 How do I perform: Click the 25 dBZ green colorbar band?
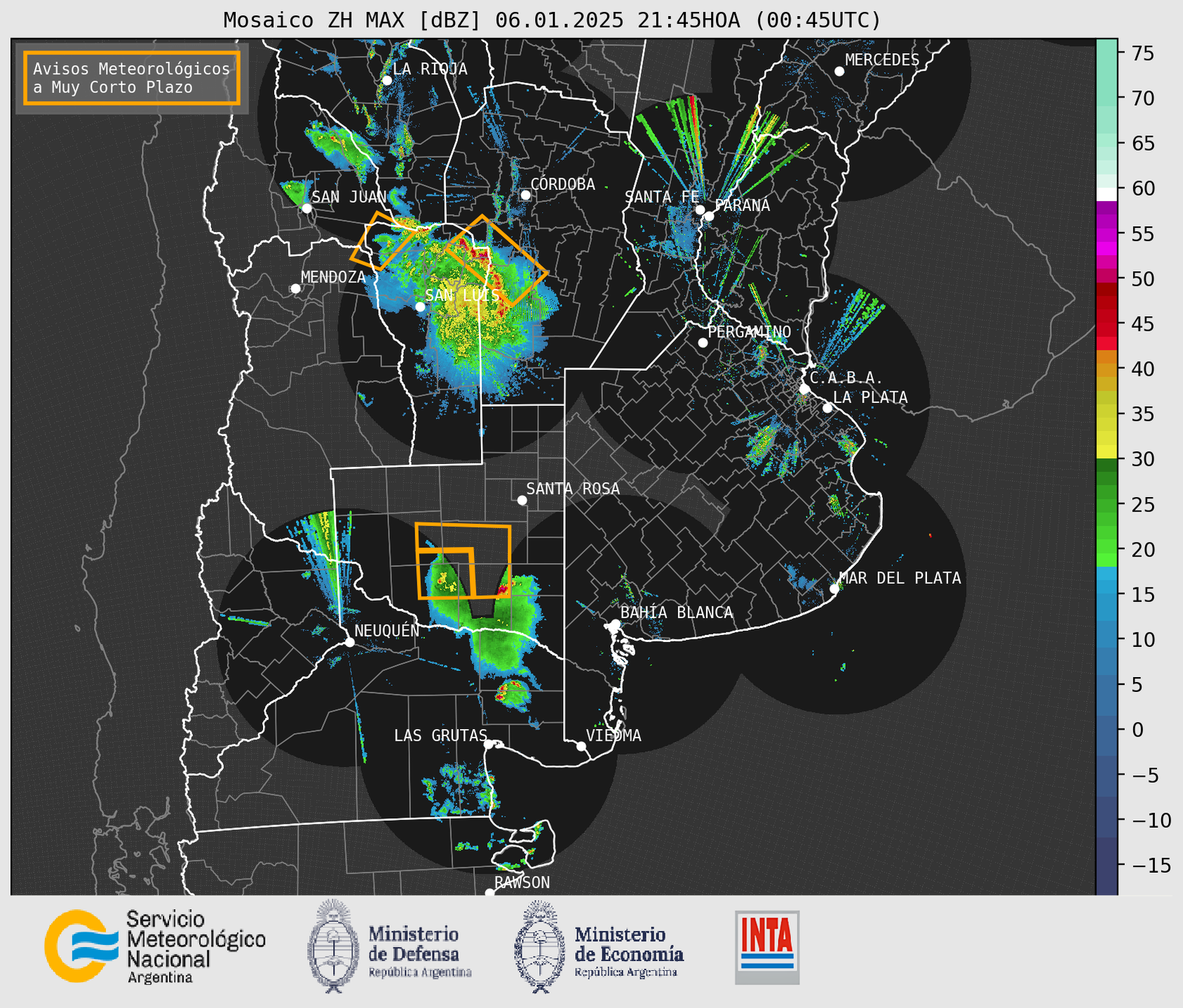(x=1107, y=505)
